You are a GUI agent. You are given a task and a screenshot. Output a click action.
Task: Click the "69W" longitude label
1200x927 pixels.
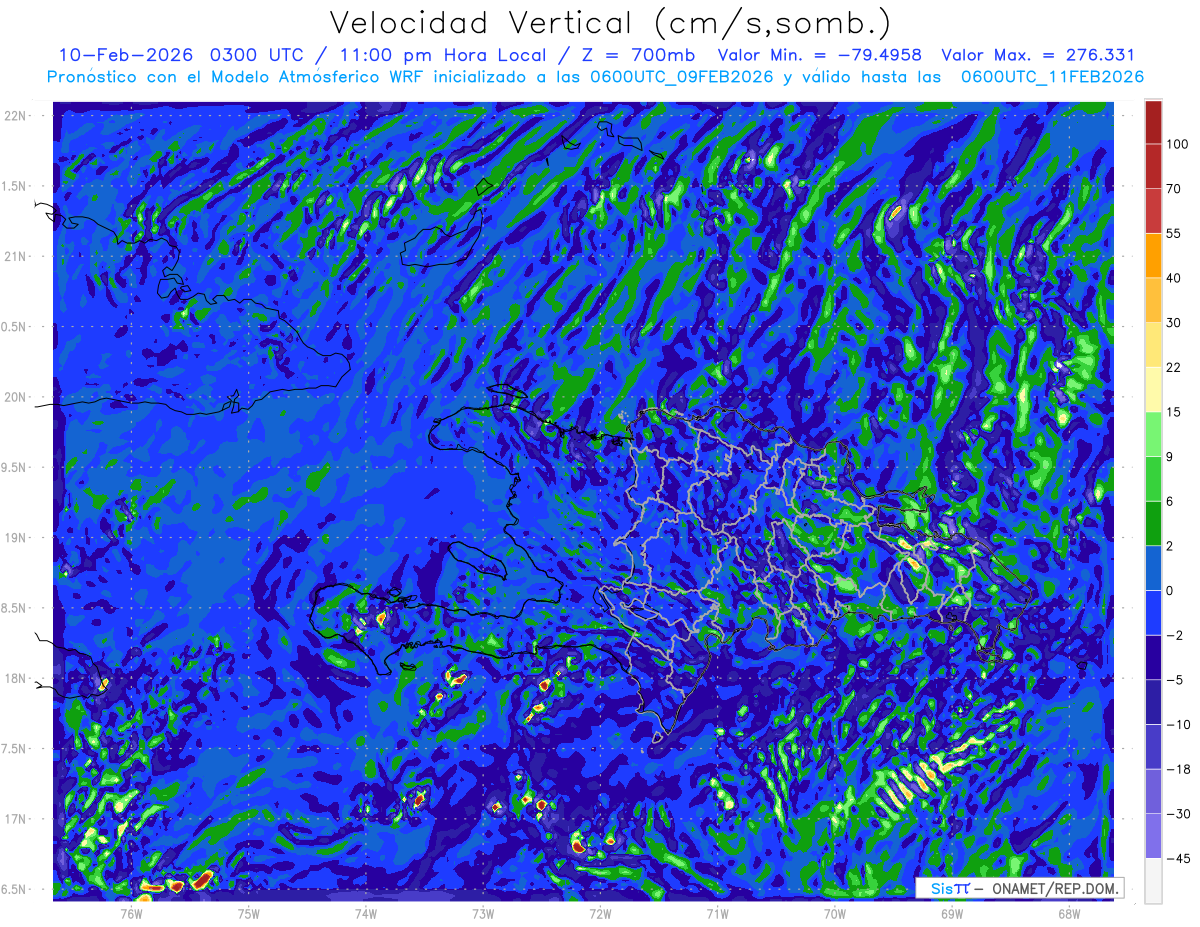click(x=951, y=913)
